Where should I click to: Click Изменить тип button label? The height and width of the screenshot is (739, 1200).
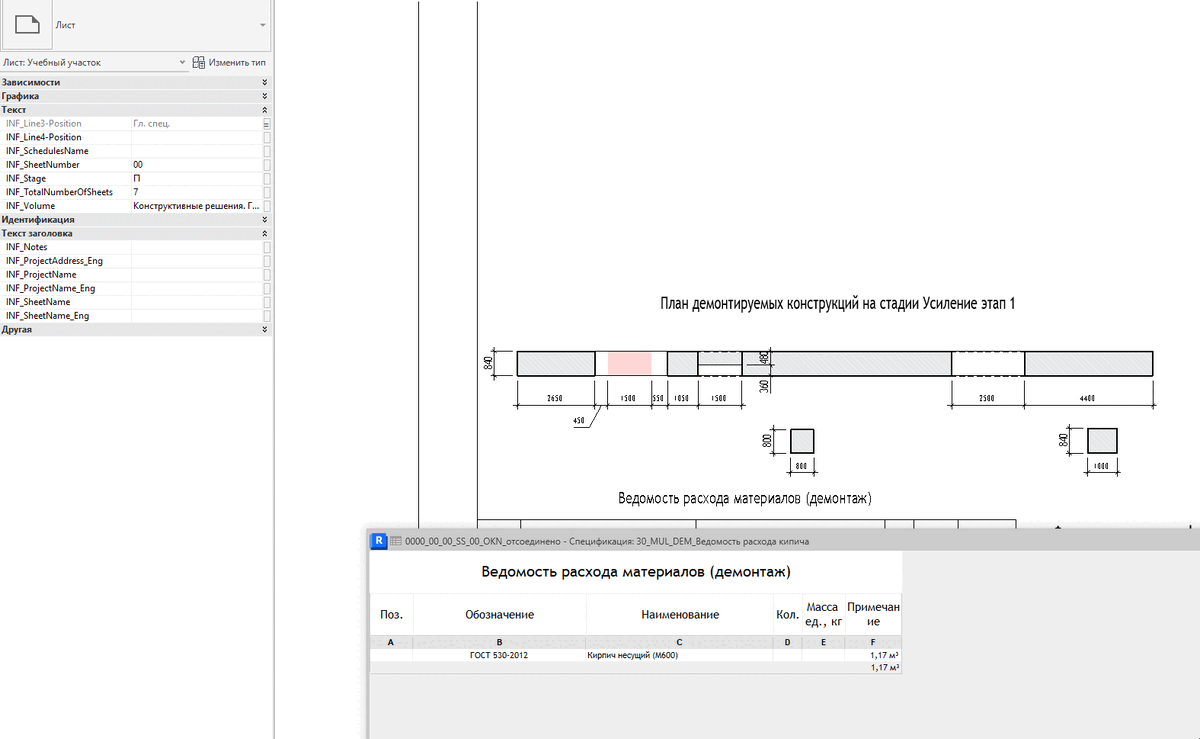(x=237, y=62)
